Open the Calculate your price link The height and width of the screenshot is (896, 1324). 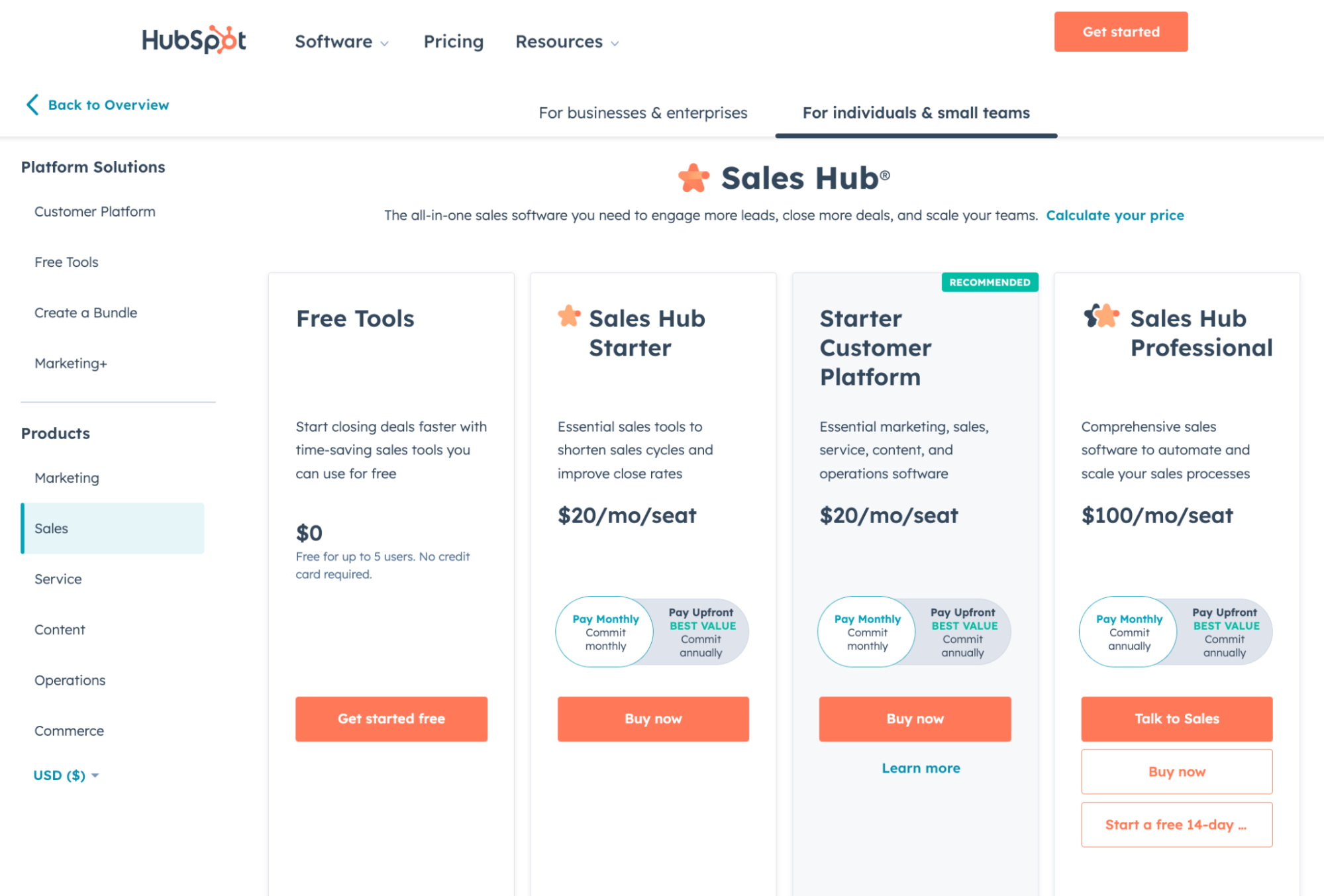[1115, 215]
